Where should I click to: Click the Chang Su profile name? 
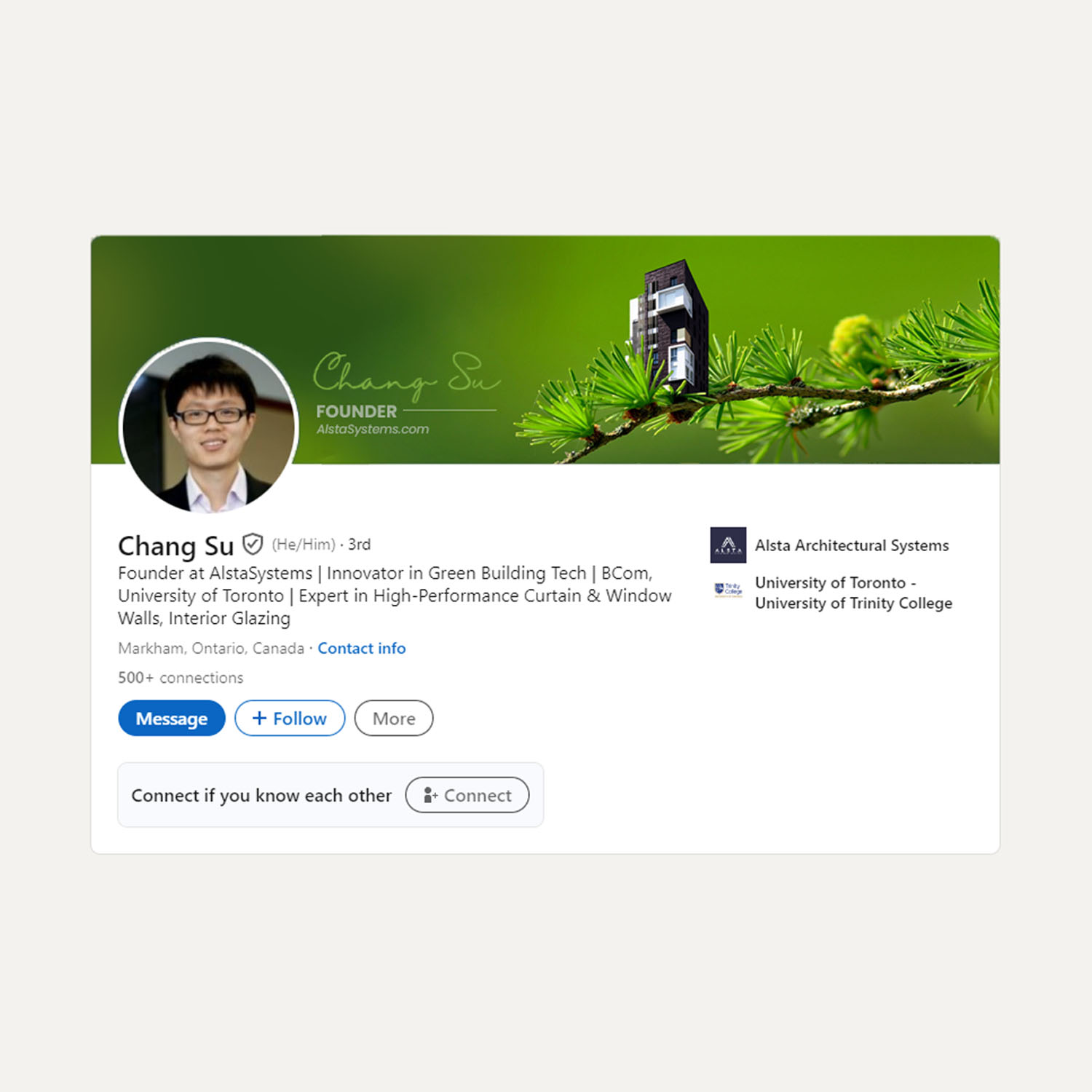point(175,545)
